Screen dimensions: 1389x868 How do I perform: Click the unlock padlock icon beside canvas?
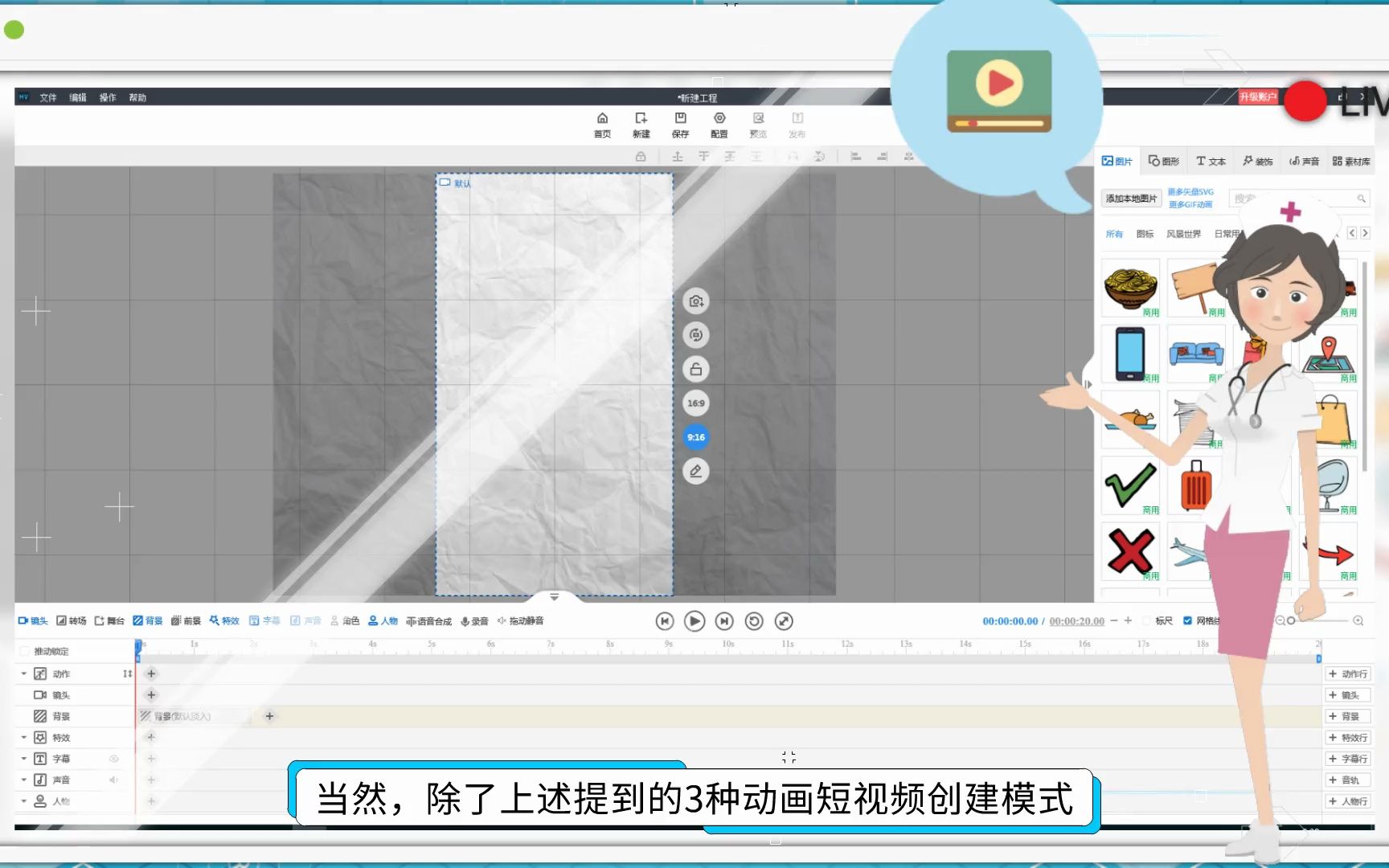coord(696,370)
